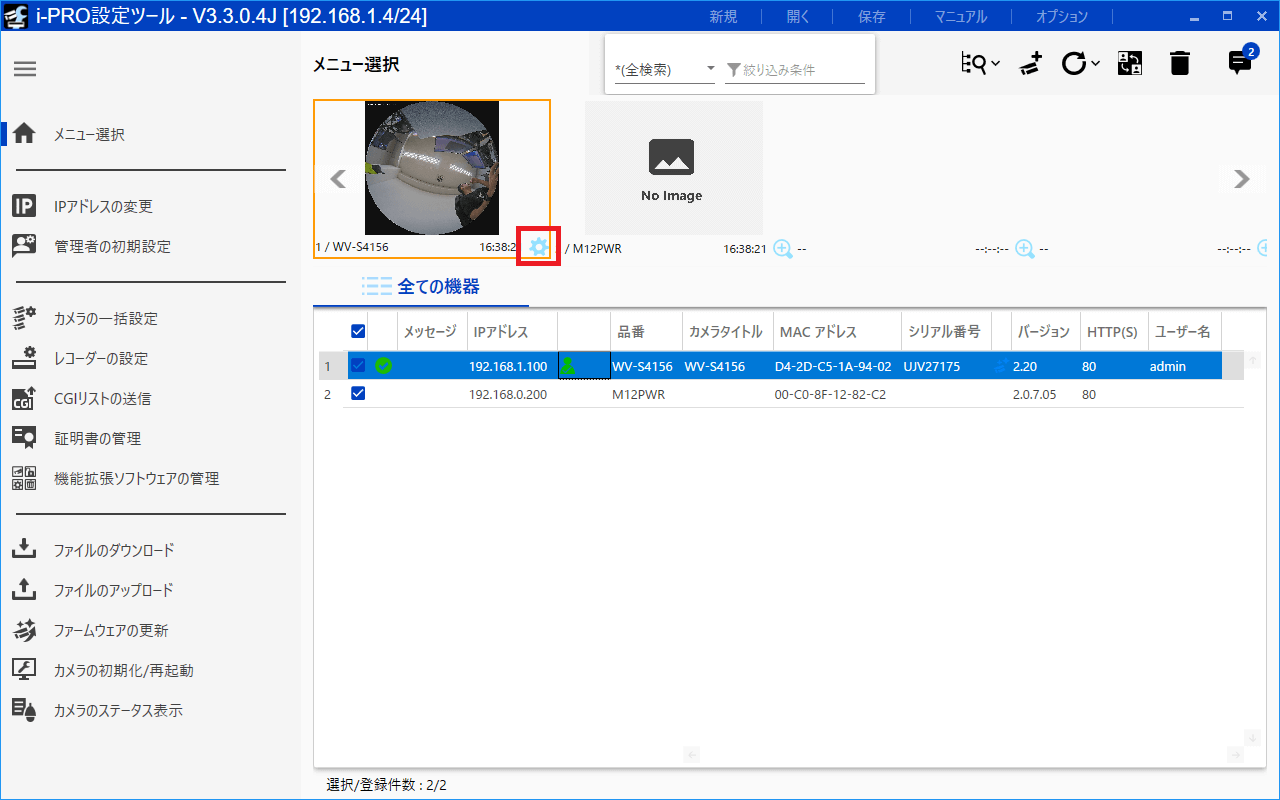Click the trash delete icon
This screenshot has height=800, width=1280.
(1180, 64)
